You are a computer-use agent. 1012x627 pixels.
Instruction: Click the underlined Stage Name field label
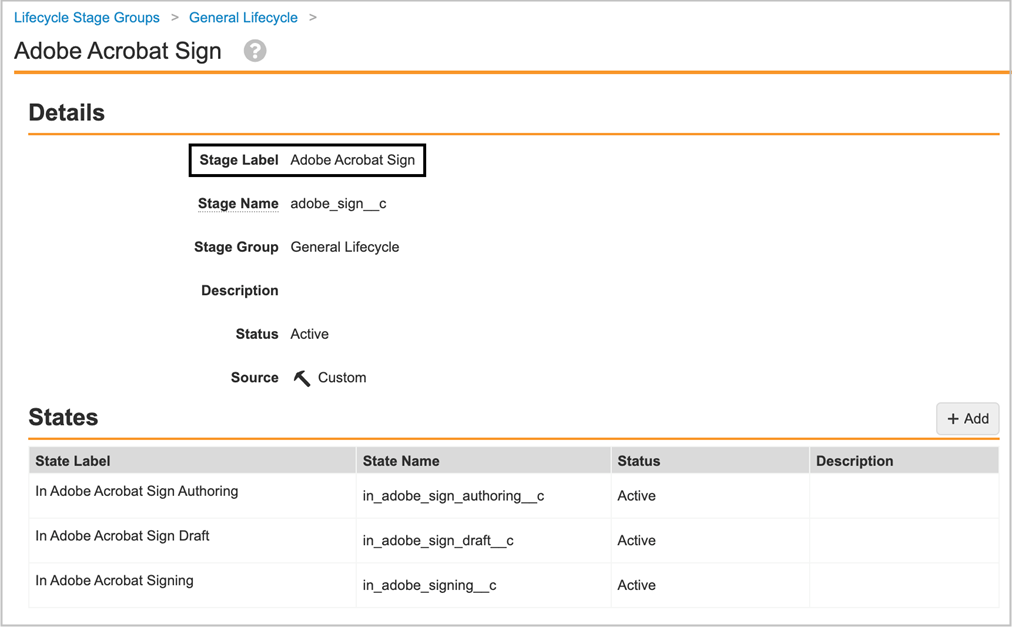pyautogui.click(x=238, y=203)
